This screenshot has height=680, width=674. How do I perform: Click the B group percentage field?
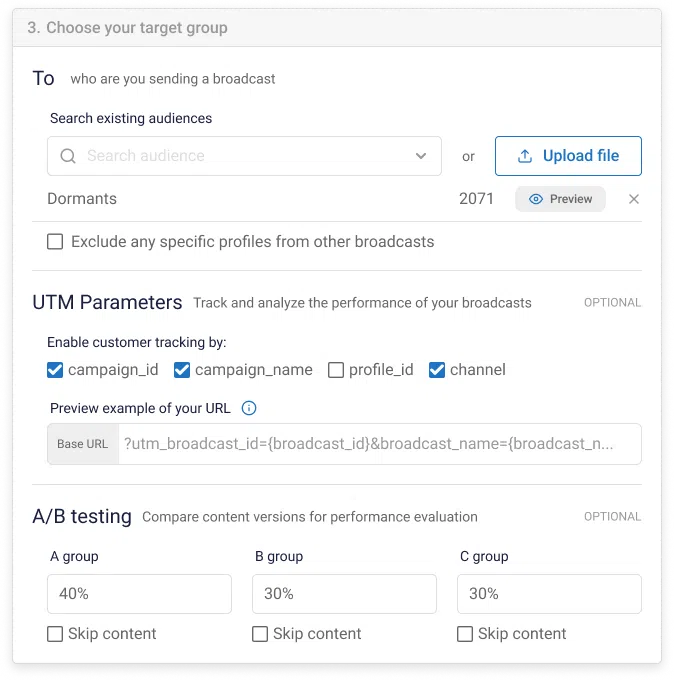(344, 594)
